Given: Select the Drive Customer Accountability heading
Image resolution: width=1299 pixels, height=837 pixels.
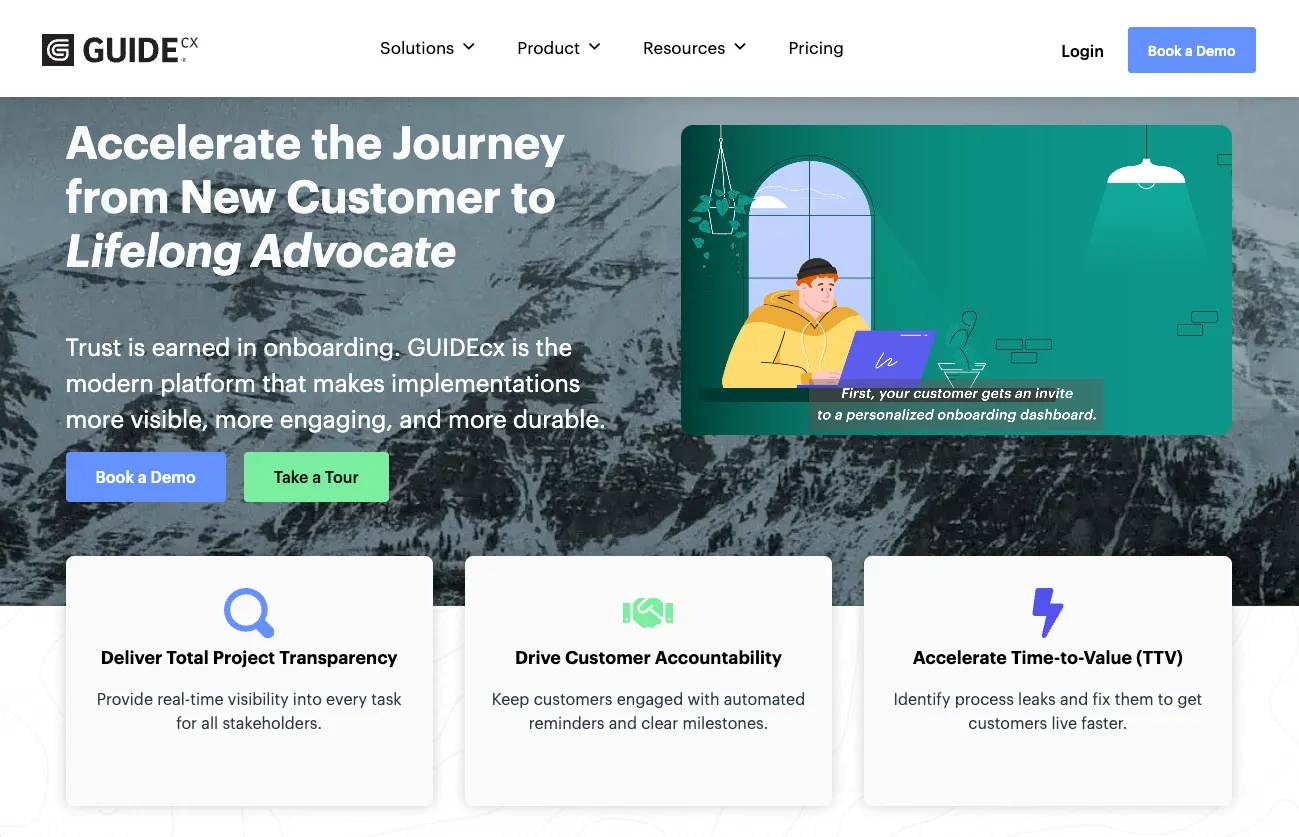Looking at the screenshot, I should (x=648, y=658).
